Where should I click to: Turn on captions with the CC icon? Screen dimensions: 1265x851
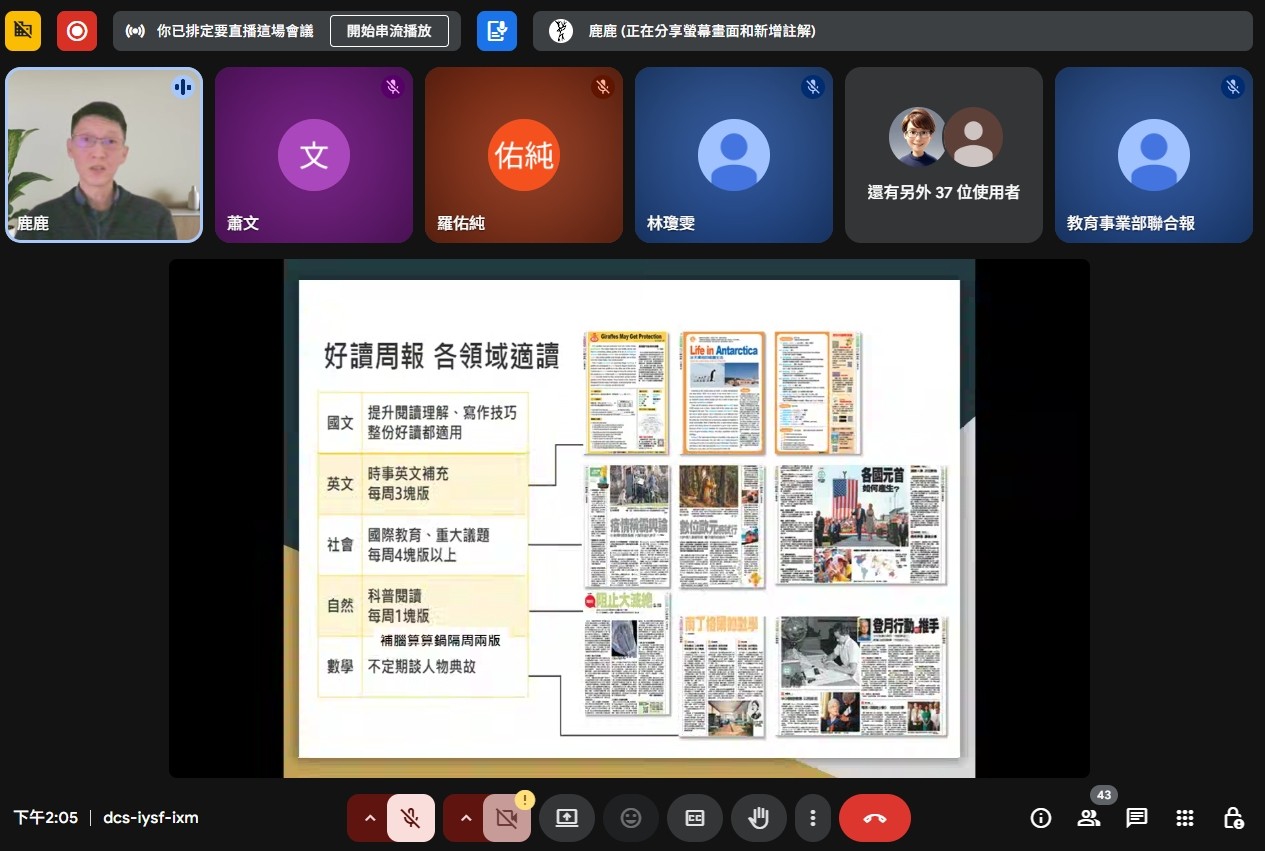click(695, 818)
